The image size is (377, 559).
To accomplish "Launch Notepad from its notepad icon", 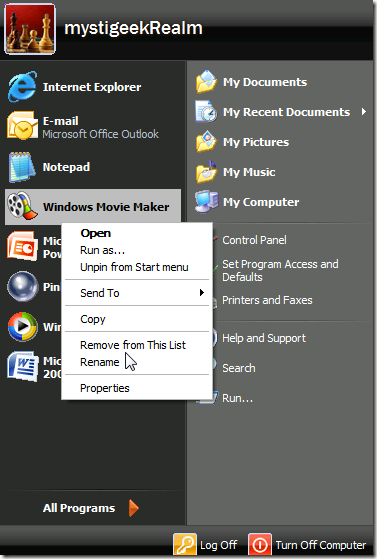I will 22,167.
